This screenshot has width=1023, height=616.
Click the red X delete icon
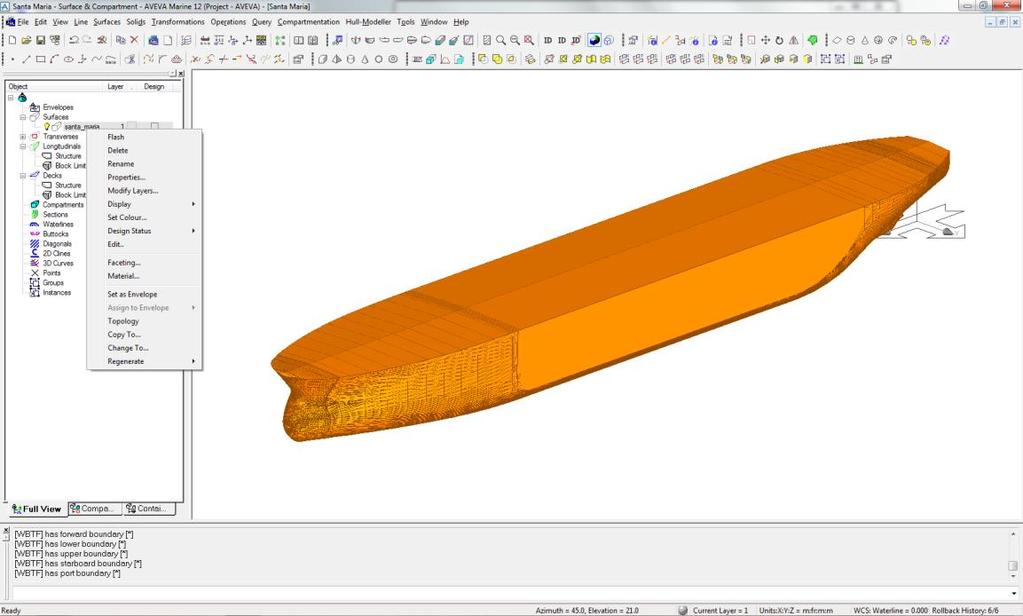[134, 40]
